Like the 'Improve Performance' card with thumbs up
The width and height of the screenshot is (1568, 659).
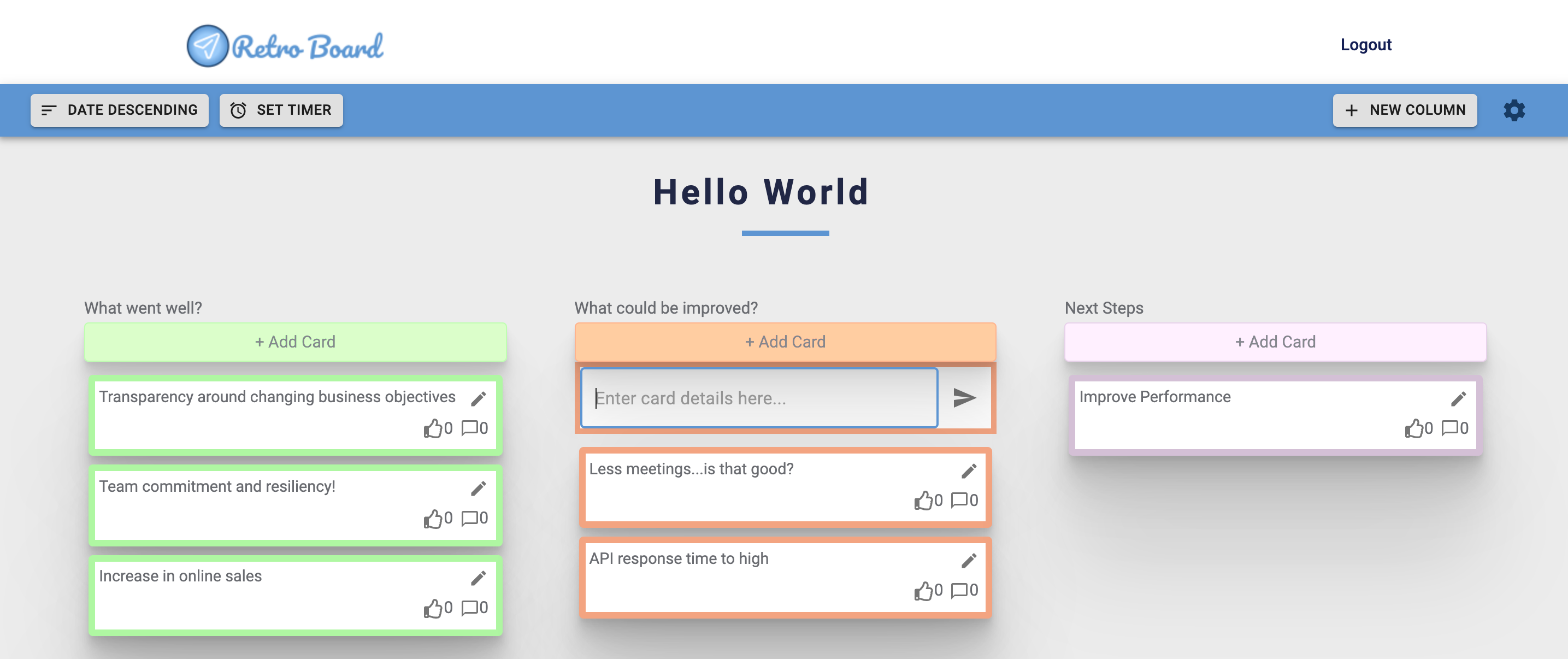point(1413,429)
